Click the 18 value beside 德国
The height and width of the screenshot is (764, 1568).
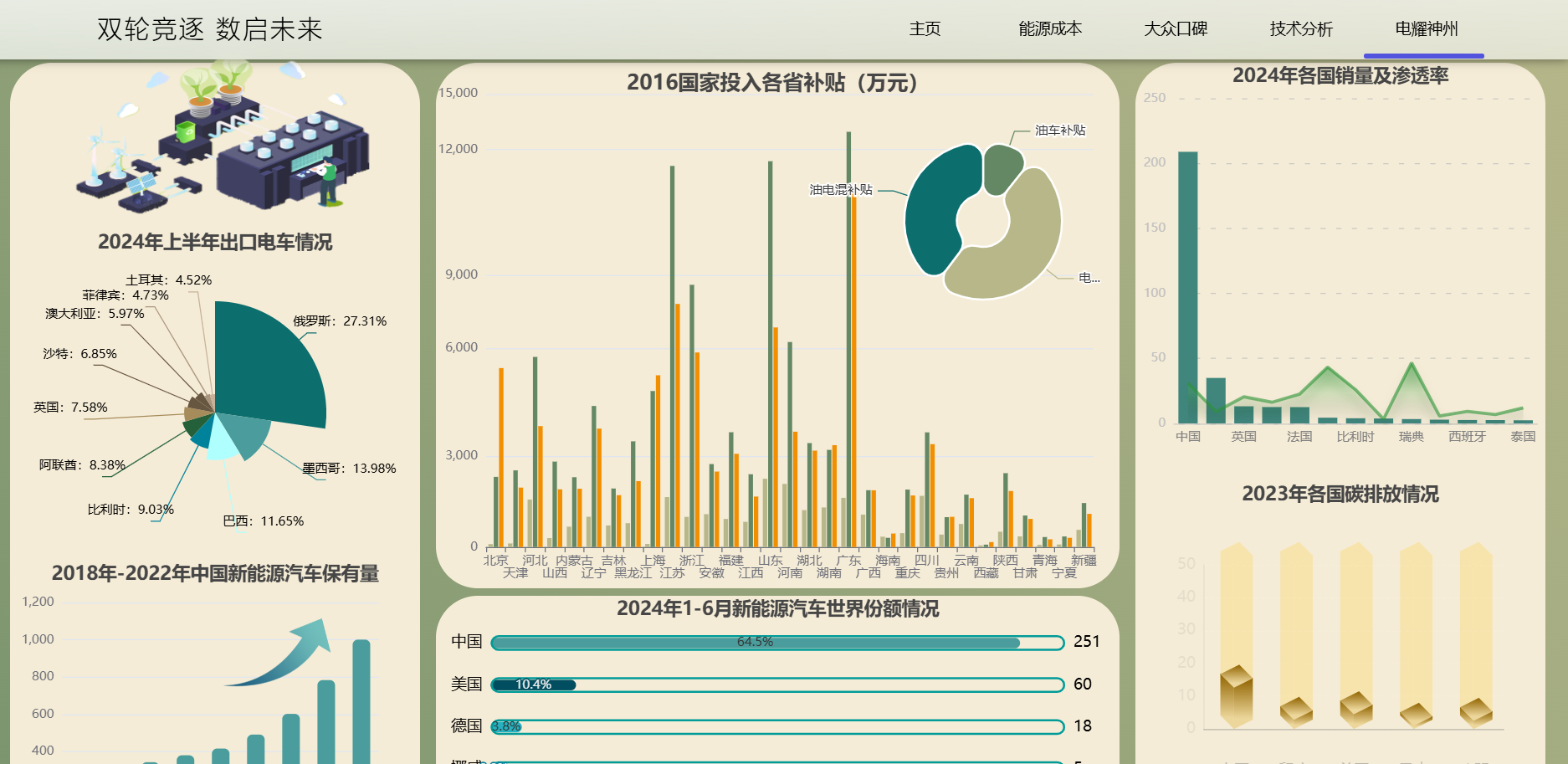pyautogui.click(x=1083, y=726)
